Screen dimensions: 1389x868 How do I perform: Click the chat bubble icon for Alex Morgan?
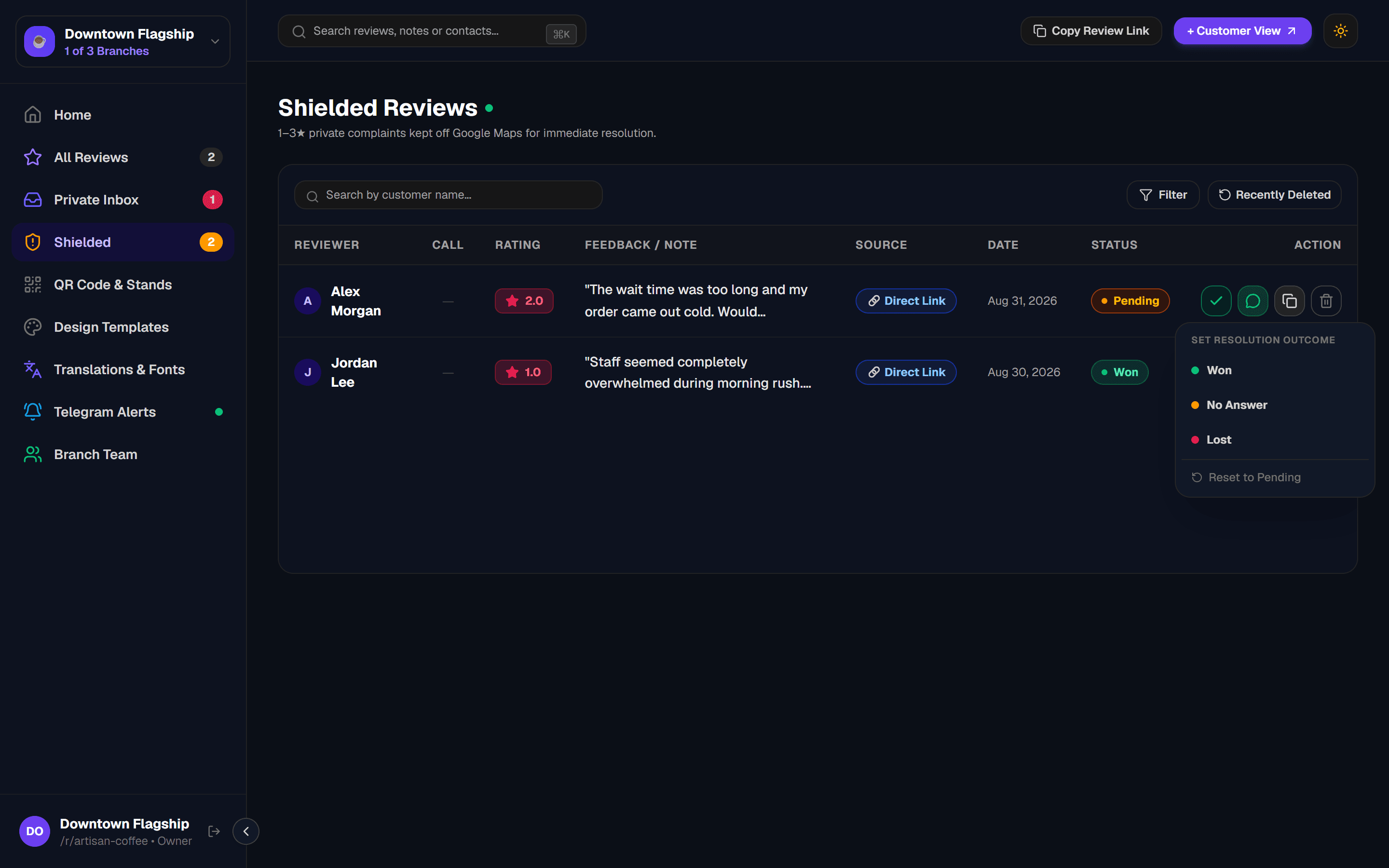[x=1253, y=301]
